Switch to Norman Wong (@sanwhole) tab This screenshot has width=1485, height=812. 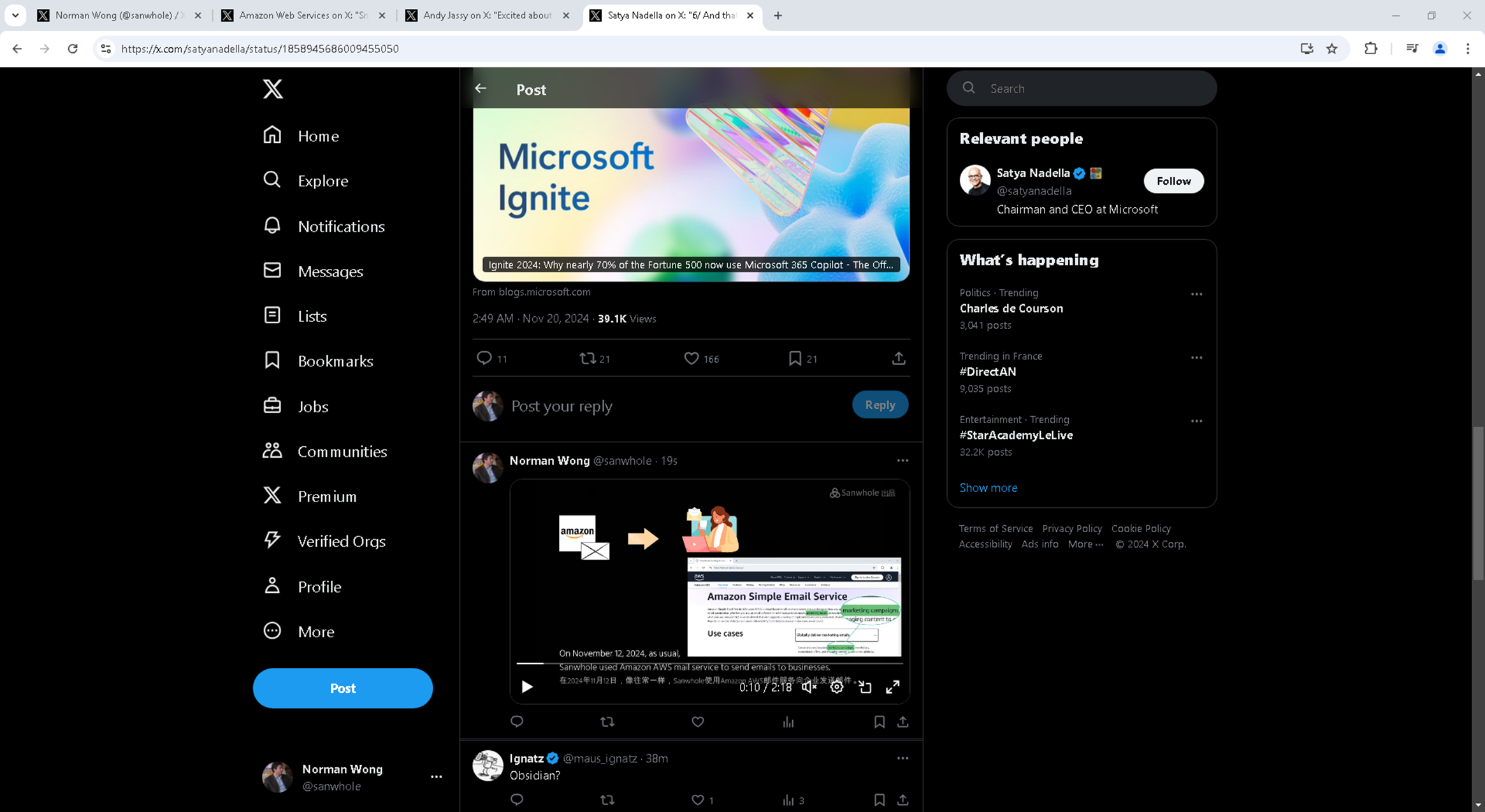pos(119,15)
